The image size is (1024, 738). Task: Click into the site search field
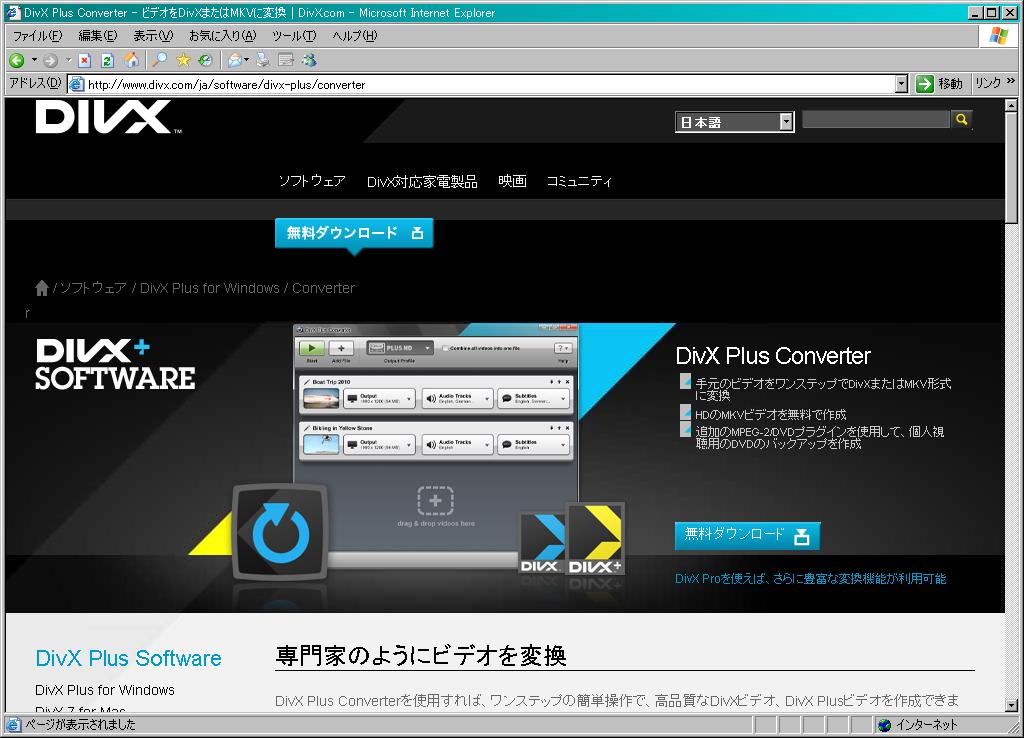(x=875, y=120)
